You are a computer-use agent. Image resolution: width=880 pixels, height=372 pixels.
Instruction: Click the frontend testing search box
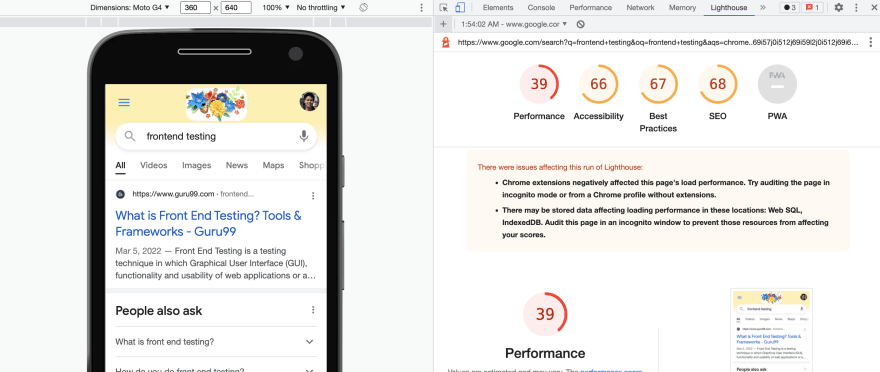[x=216, y=136]
